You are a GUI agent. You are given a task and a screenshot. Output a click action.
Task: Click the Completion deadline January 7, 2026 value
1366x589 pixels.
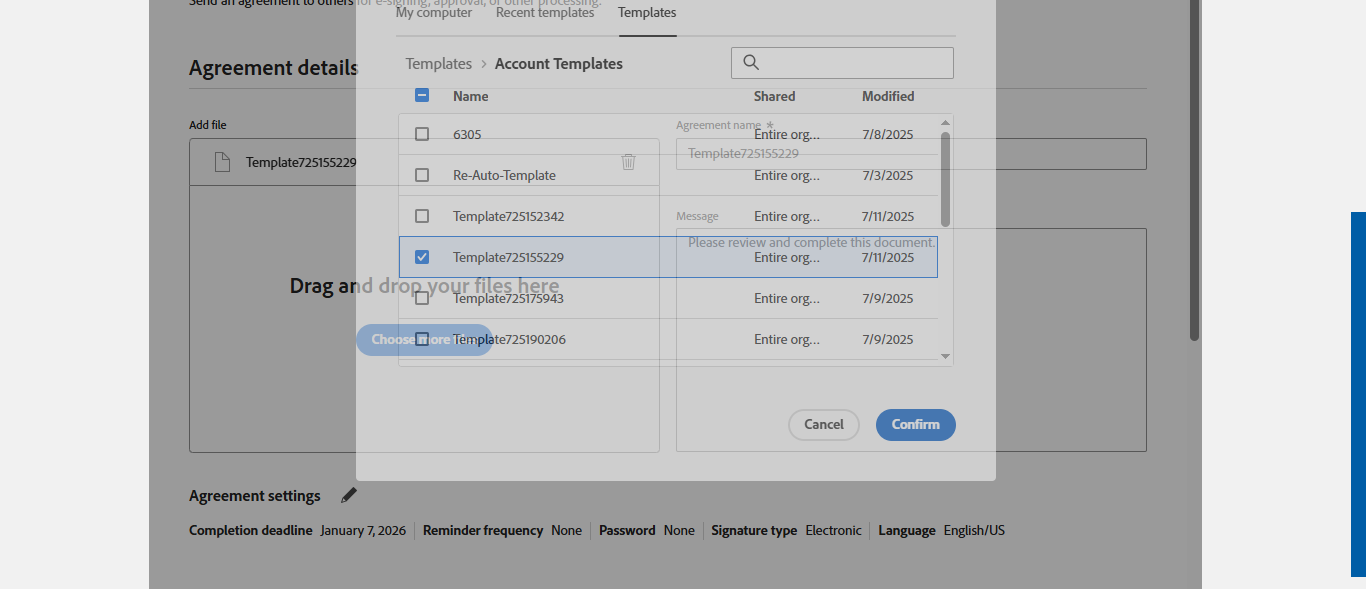coord(363,531)
